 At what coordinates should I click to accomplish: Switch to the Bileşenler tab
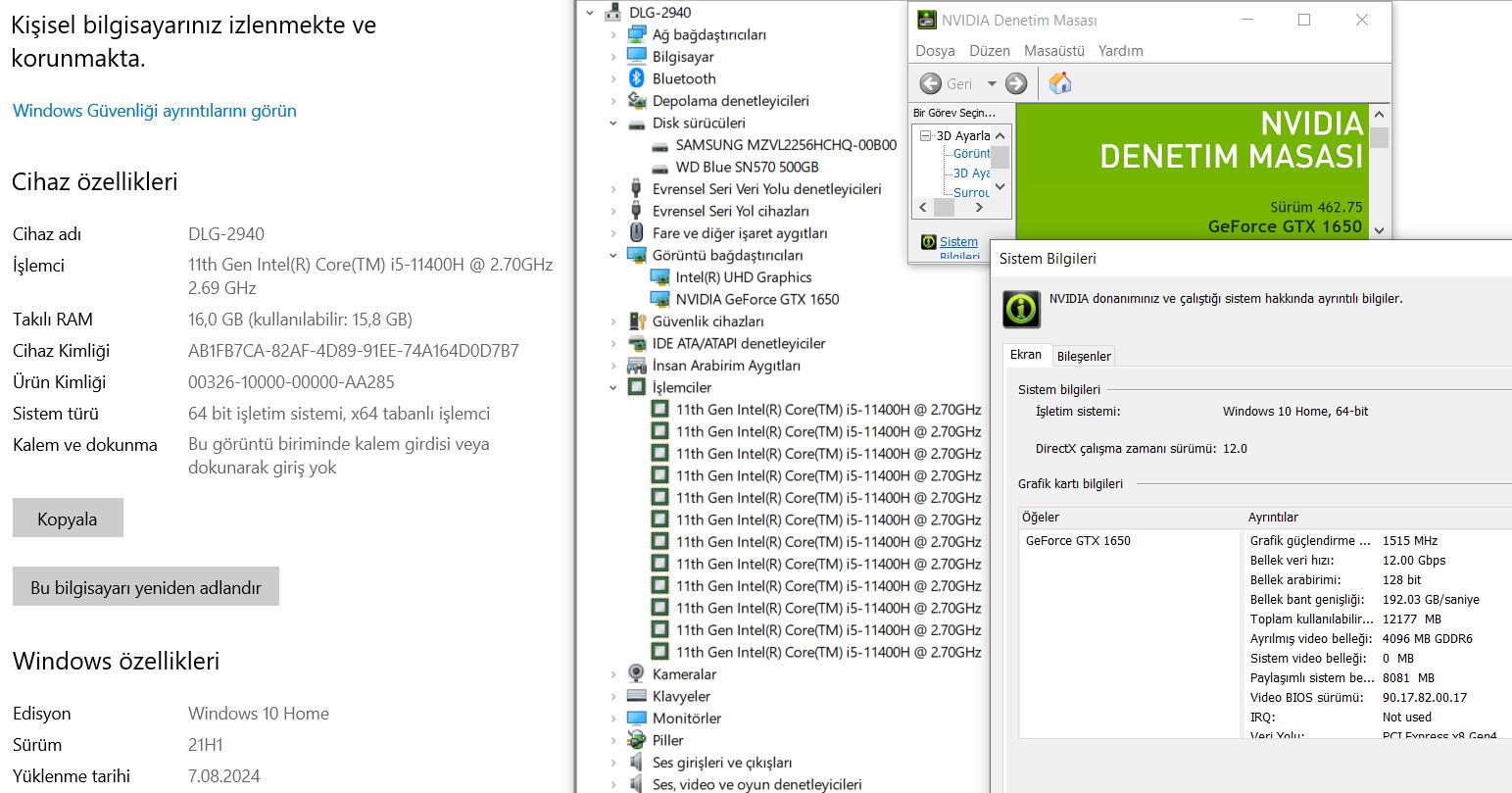[x=1084, y=356]
